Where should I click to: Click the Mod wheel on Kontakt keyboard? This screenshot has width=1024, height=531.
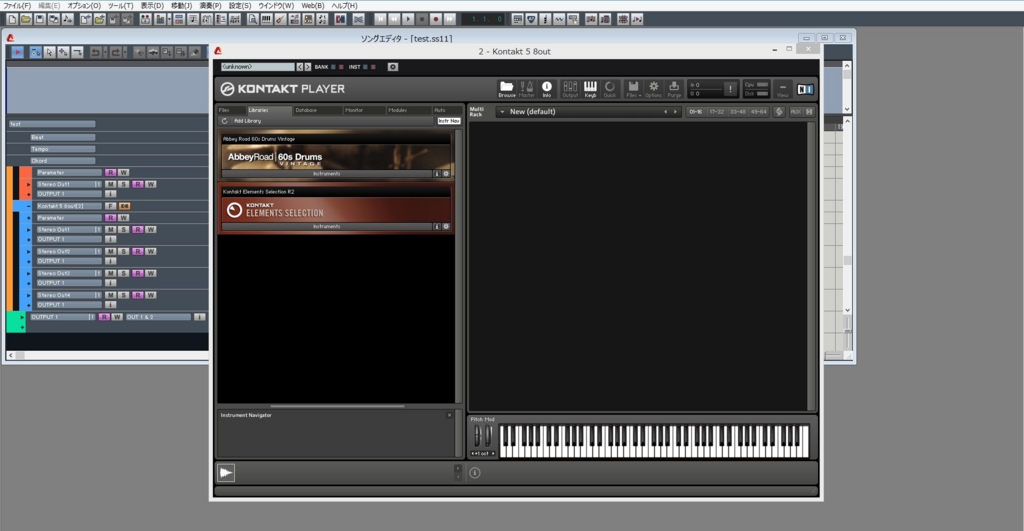(488, 436)
